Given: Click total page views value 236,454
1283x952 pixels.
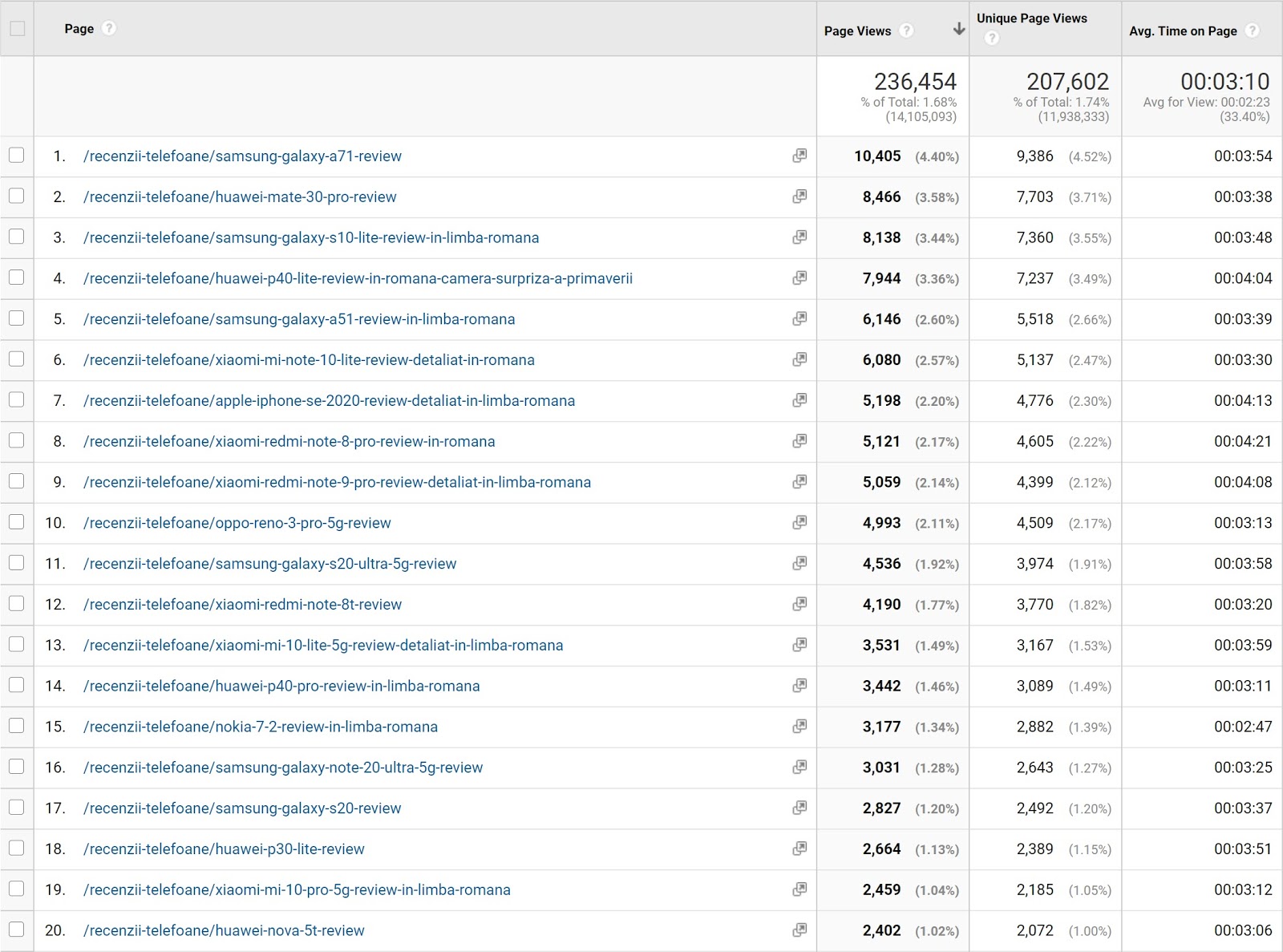Looking at the screenshot, I should 915,82.
